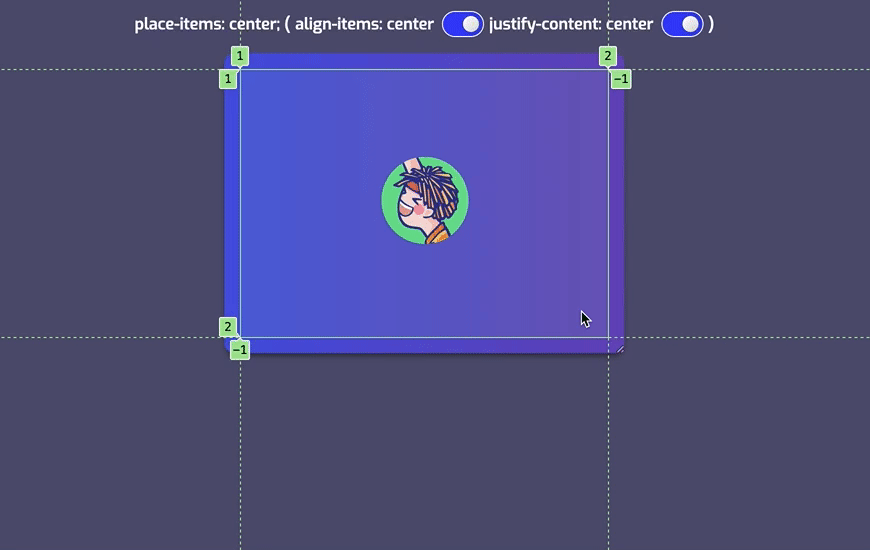Click the "align-items: center" label
Screen dimensions: 870x550
[x=364, y=24]
